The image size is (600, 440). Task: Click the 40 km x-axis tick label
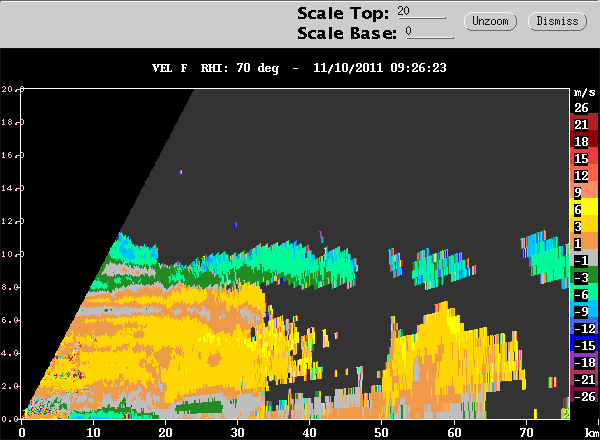[309, 431]
